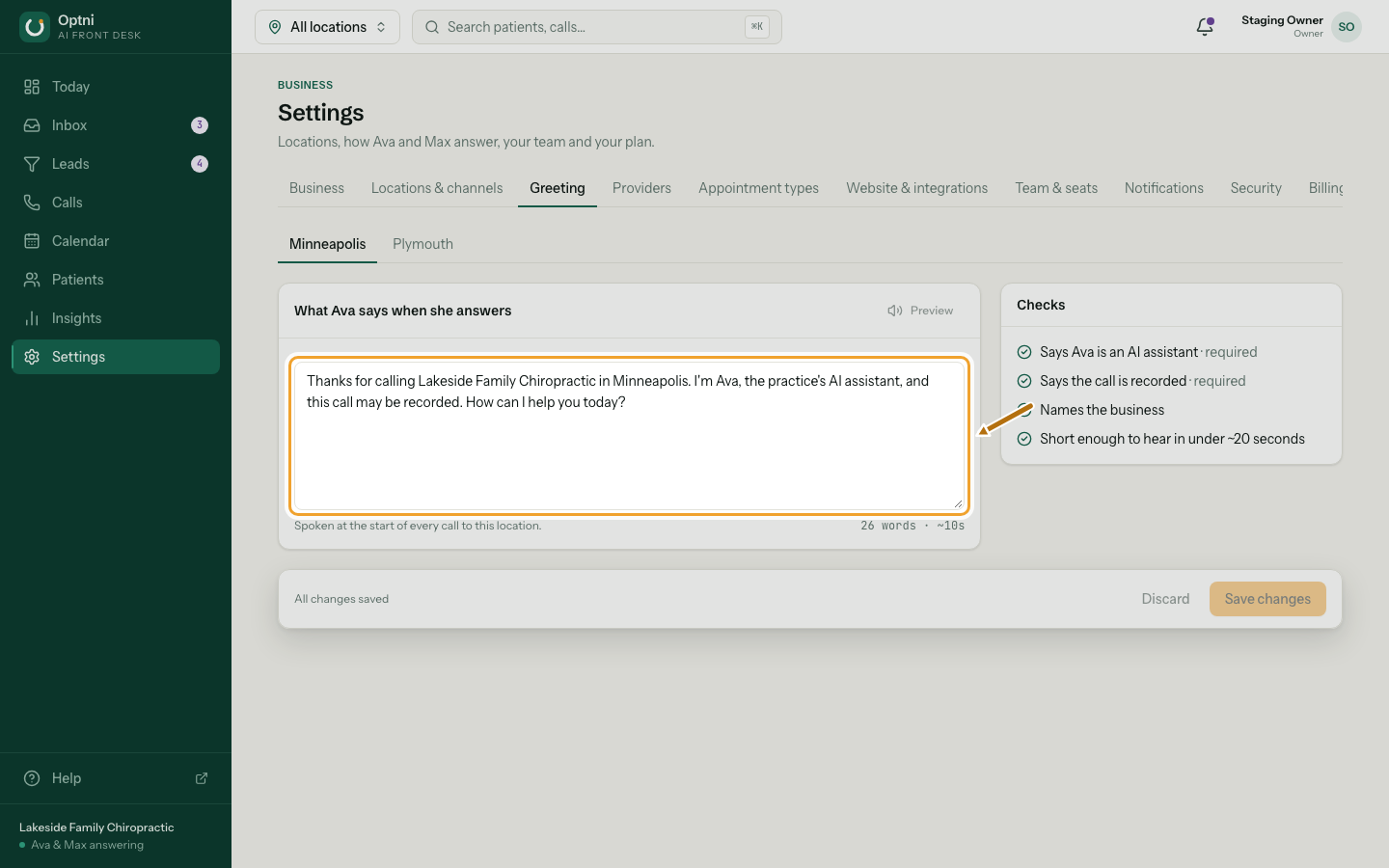Click the Settings gear icon
The image size is (1389, 868).
pos(32,357)
